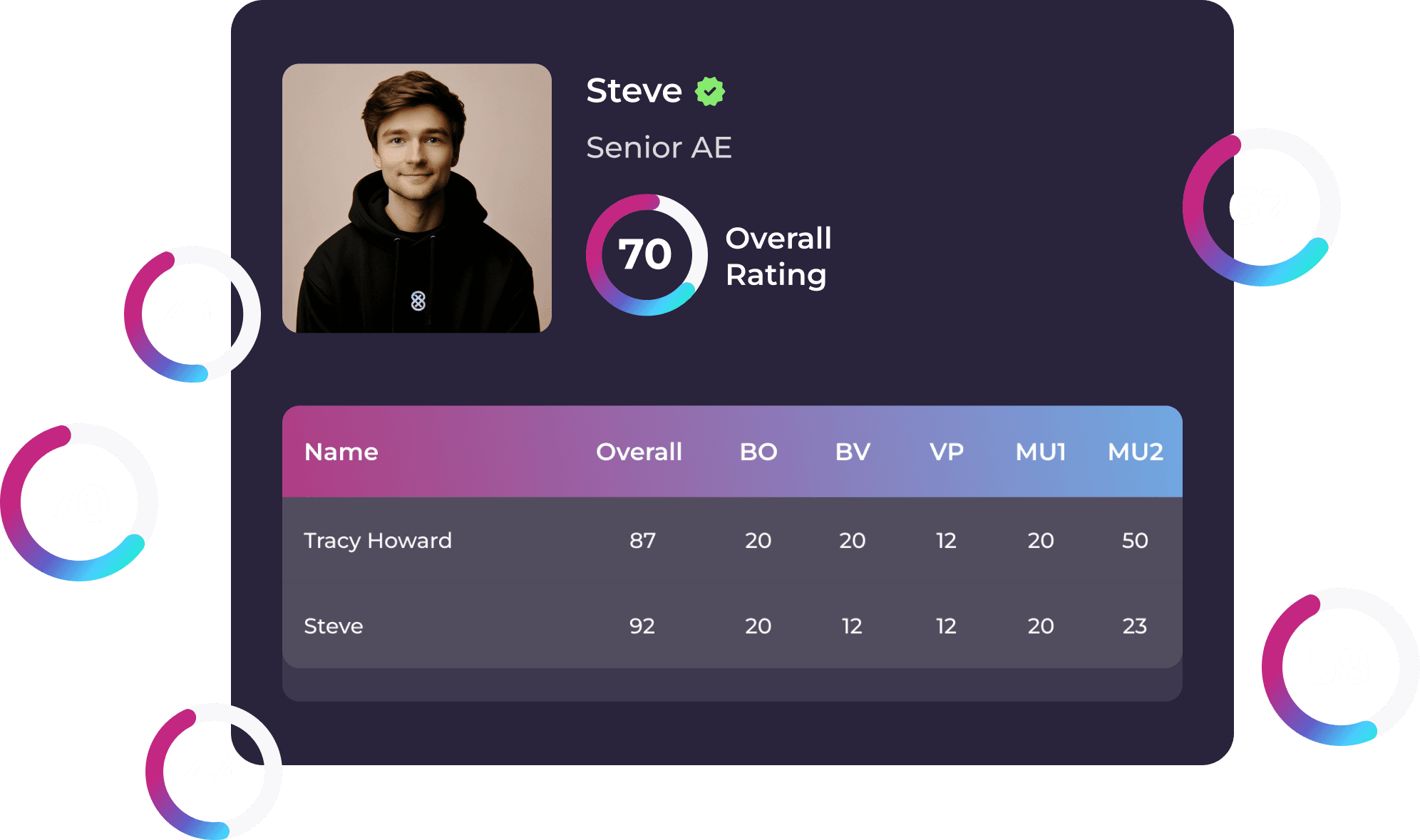This screenshot has height=840, width=1420.
Task: Click the MU1 column header
Action: coord(1041,452)
